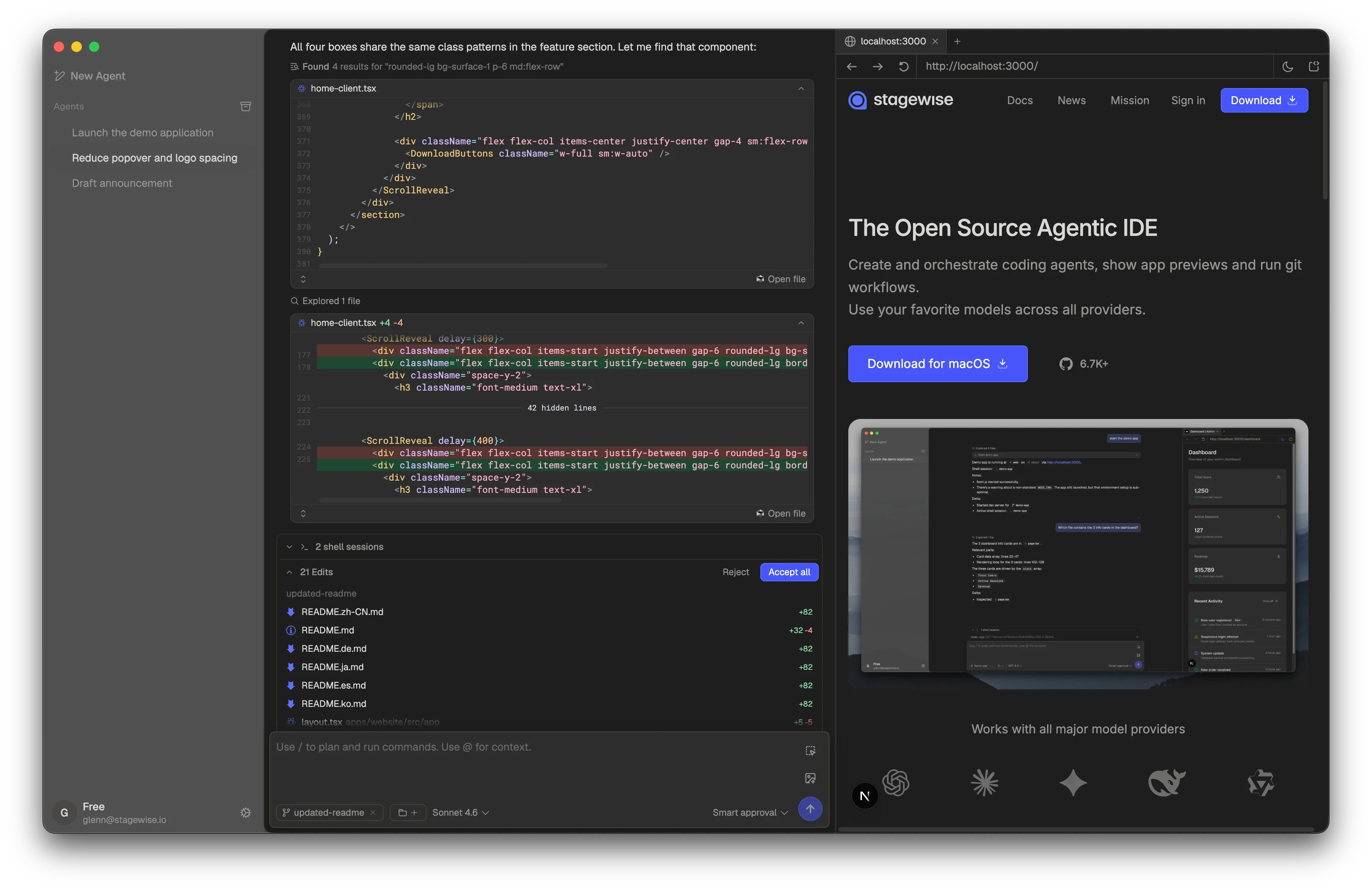Open the Sonnet 4.6 model dropdown
Screen dimensions: 1372x890
(461, 813)
